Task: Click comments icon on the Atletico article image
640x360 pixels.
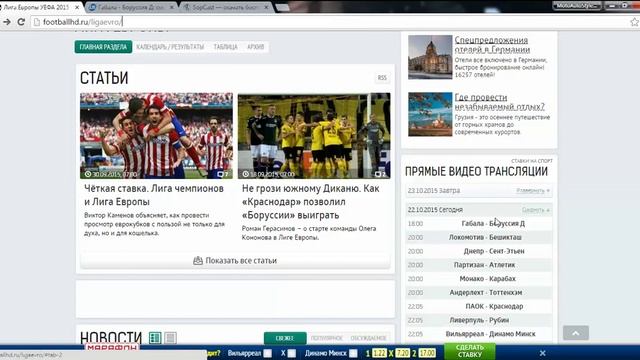Action: point(220,174)
